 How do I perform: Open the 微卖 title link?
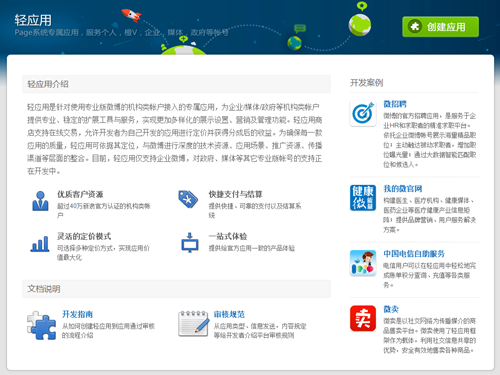tap(391, 309)
